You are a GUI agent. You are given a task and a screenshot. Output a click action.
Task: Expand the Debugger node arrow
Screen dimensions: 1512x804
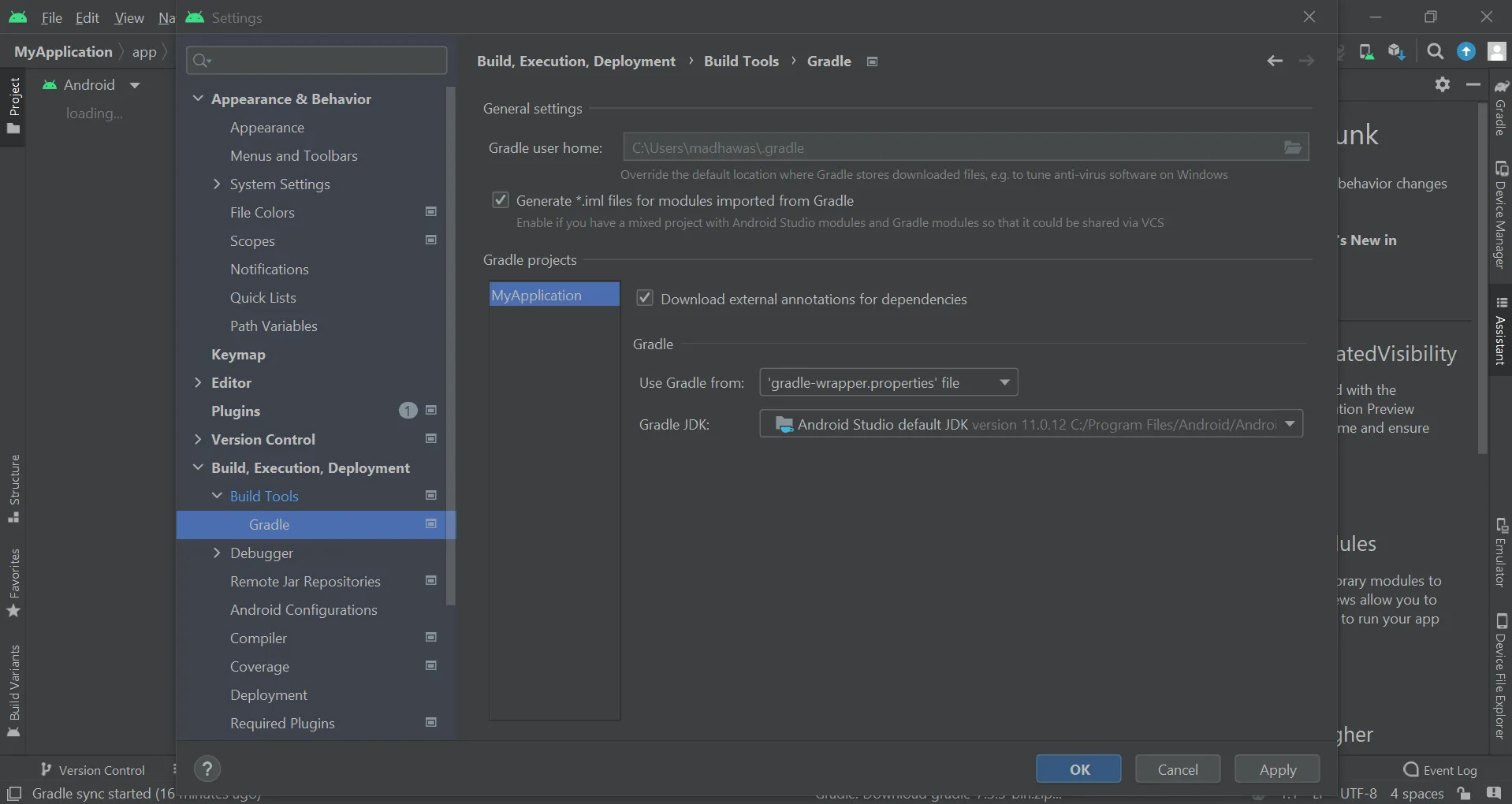pyautogui.click(x=217, y=553)
